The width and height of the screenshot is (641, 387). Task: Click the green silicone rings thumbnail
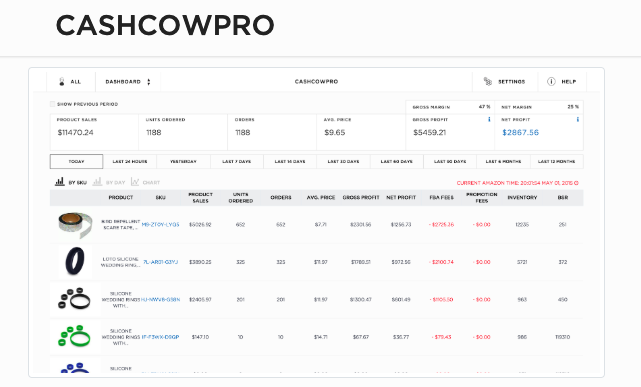pos(75,337)
